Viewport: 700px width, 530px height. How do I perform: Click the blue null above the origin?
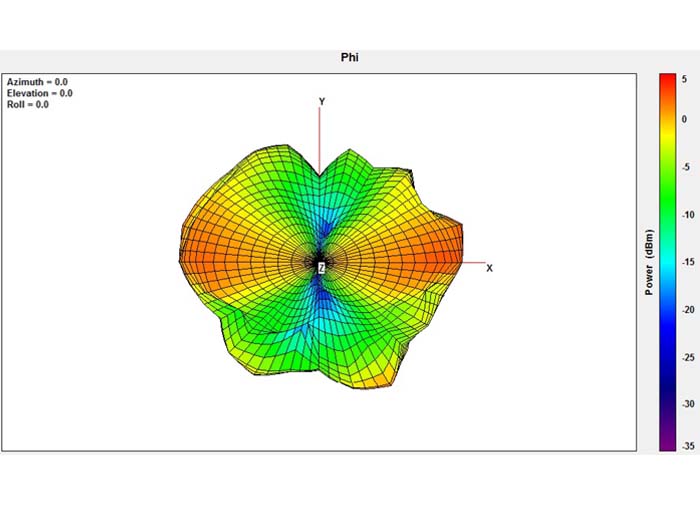pos(322,215)
